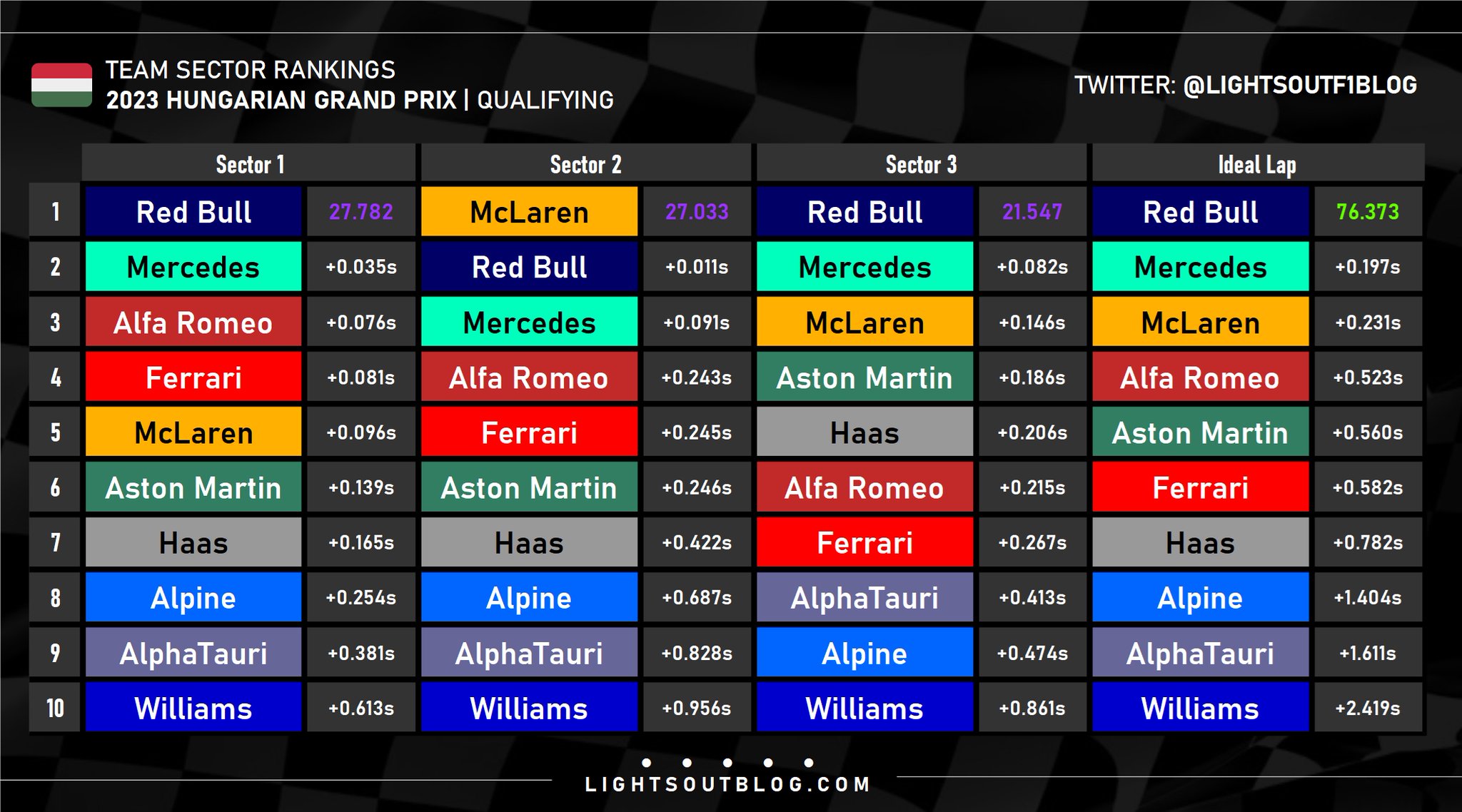Select Ferrari in the Sector 3 column

pos(864,542)
